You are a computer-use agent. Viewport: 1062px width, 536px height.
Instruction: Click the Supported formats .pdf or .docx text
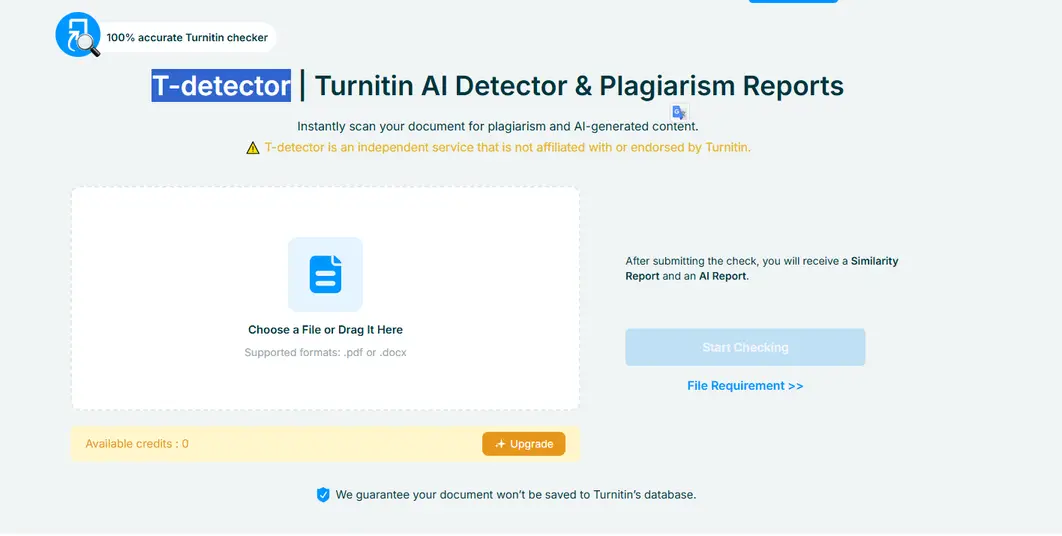coord(325,352)
